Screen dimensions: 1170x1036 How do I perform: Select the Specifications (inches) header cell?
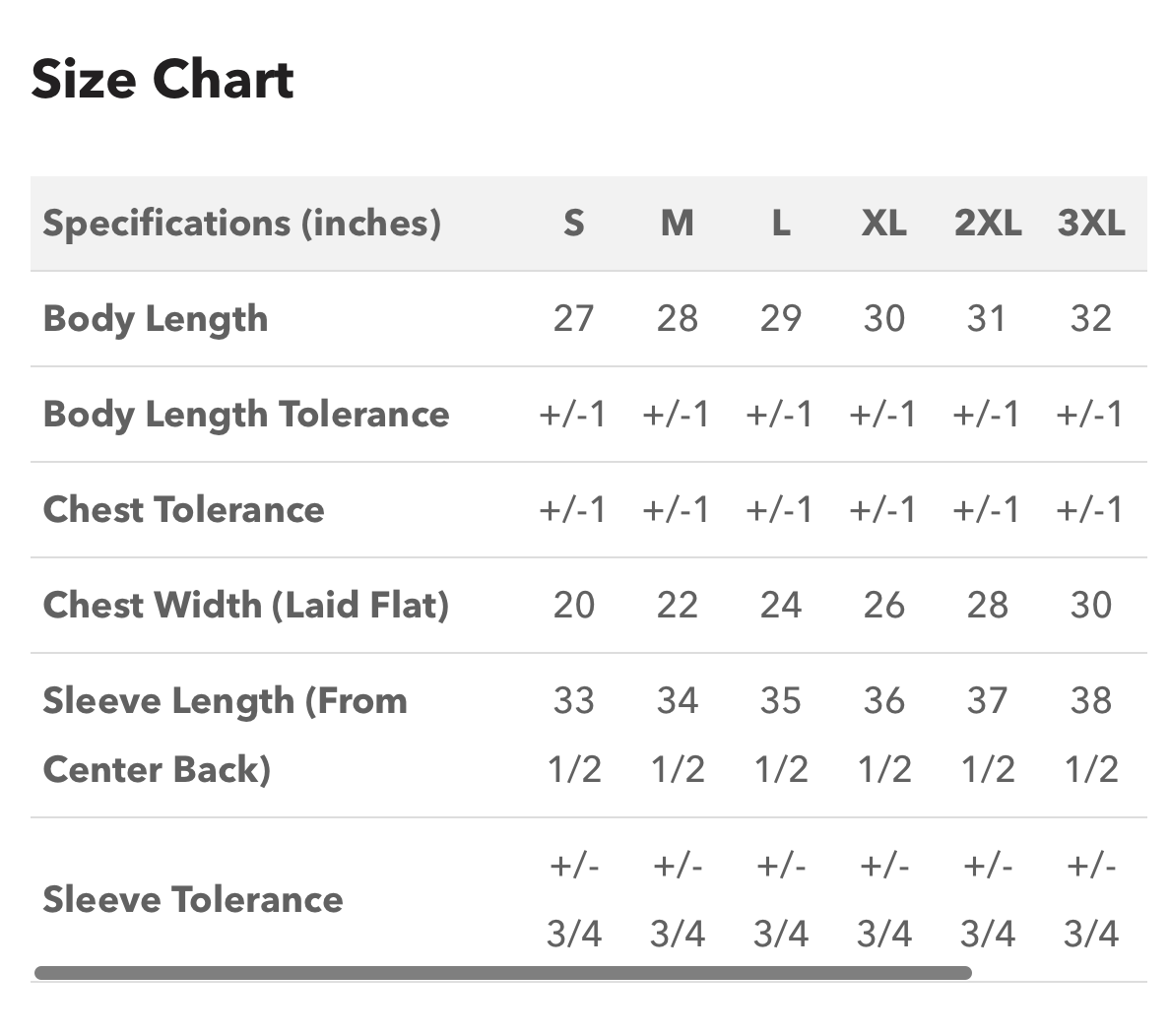tap(241, 224)
